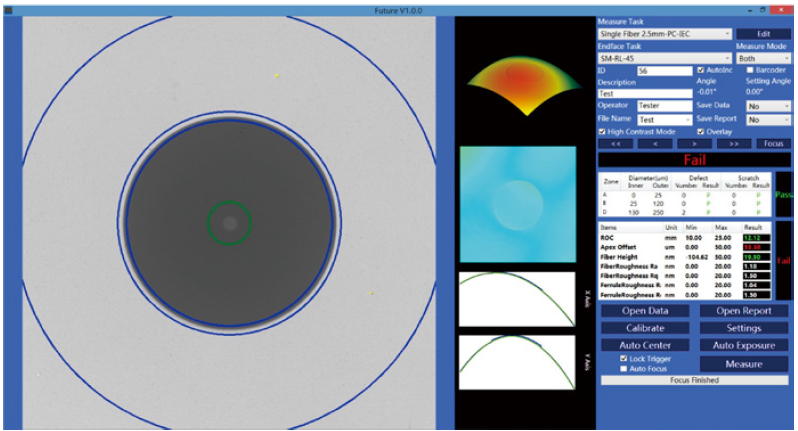This screenshot has height=431, width=798.
Task: Click into the Operator text field
Action: pos(664,105)
